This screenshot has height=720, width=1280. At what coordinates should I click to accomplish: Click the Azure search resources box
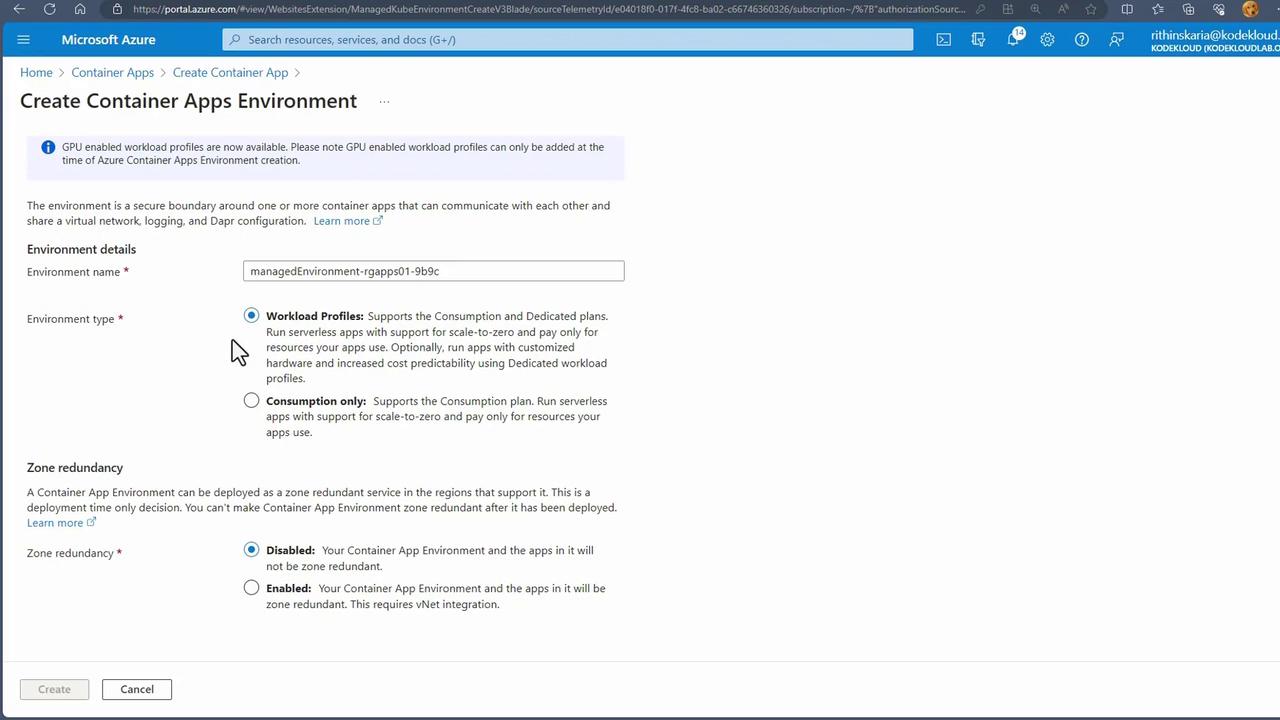[x=567, y=40]
